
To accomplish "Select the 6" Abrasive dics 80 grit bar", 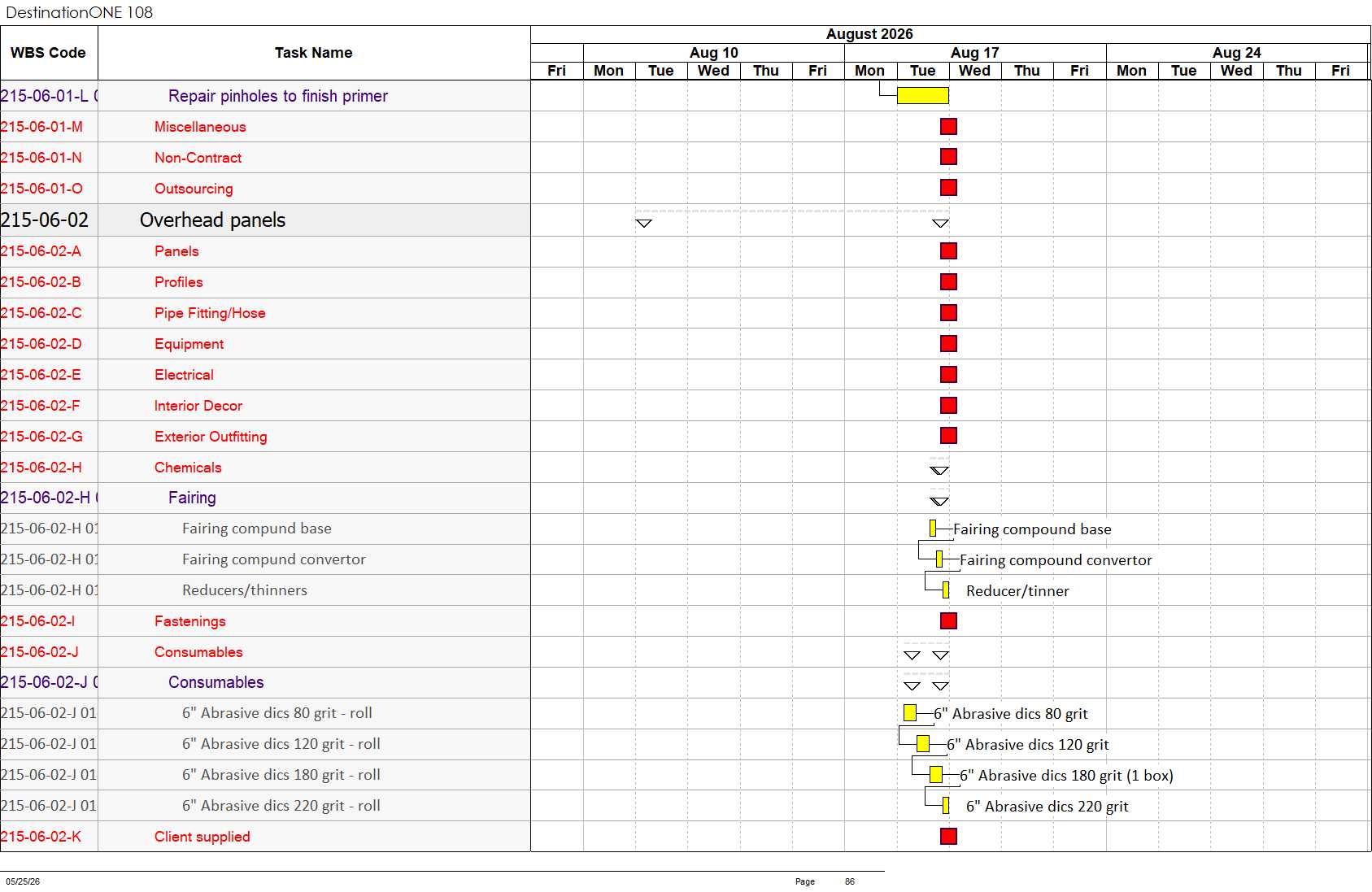I will click(910, 713).
